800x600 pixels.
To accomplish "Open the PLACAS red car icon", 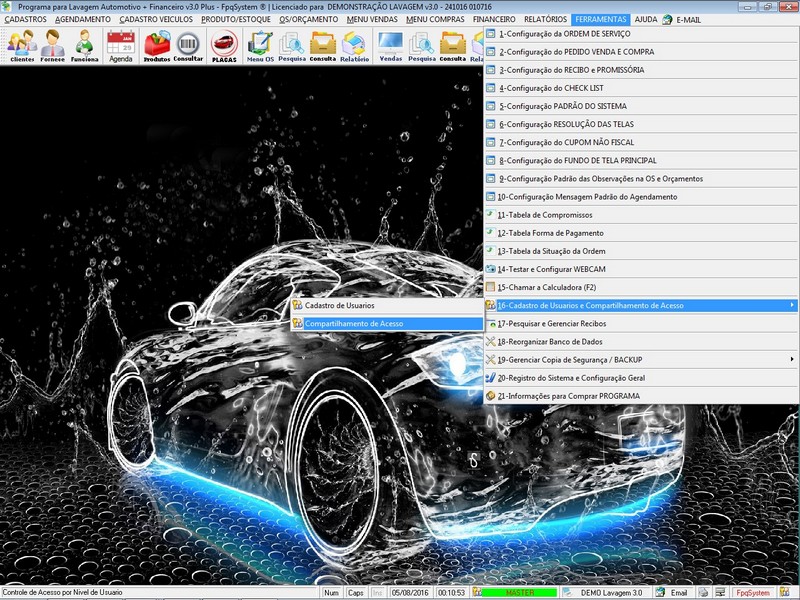I will (225, 45).
